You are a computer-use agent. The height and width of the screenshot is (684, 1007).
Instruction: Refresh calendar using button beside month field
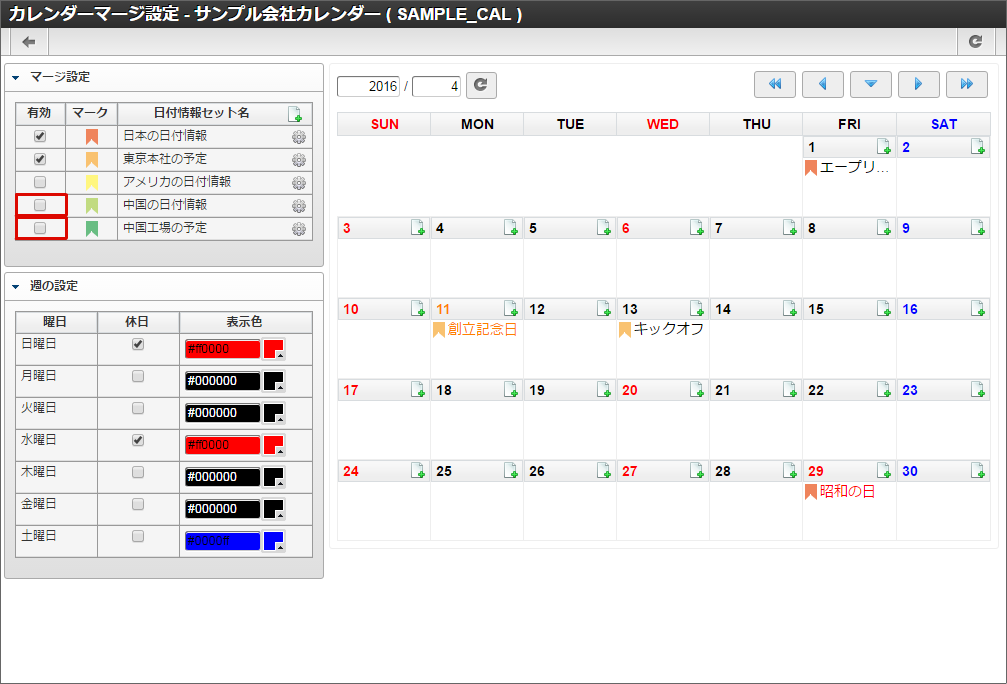(481, 85)
